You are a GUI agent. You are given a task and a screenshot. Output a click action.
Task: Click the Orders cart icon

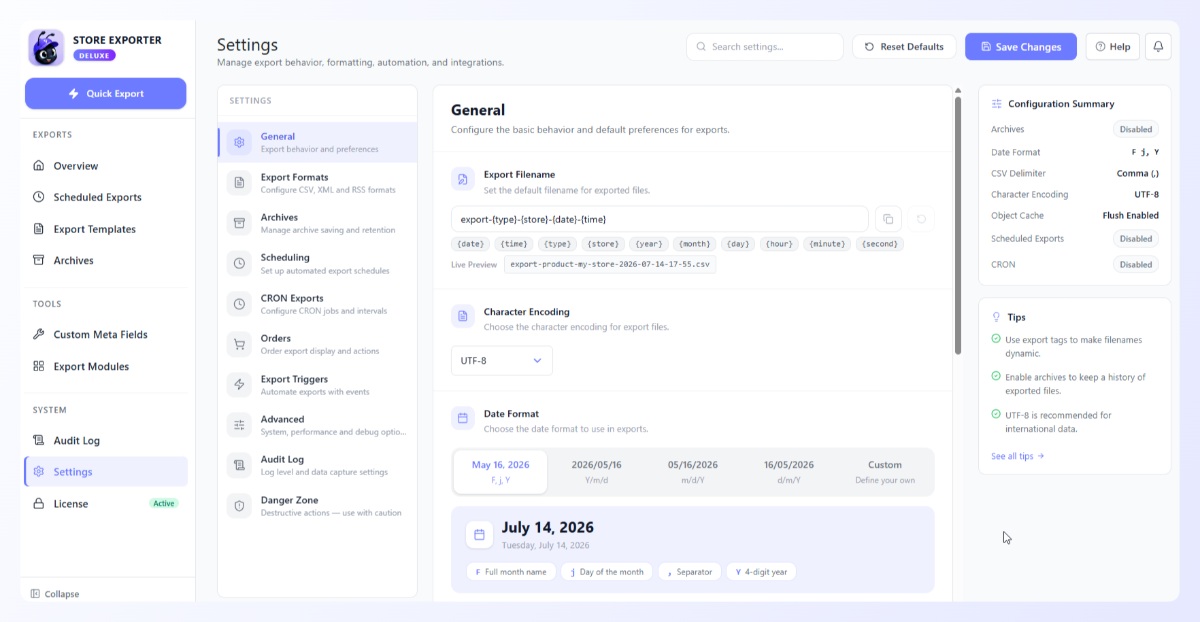[239, 344]
